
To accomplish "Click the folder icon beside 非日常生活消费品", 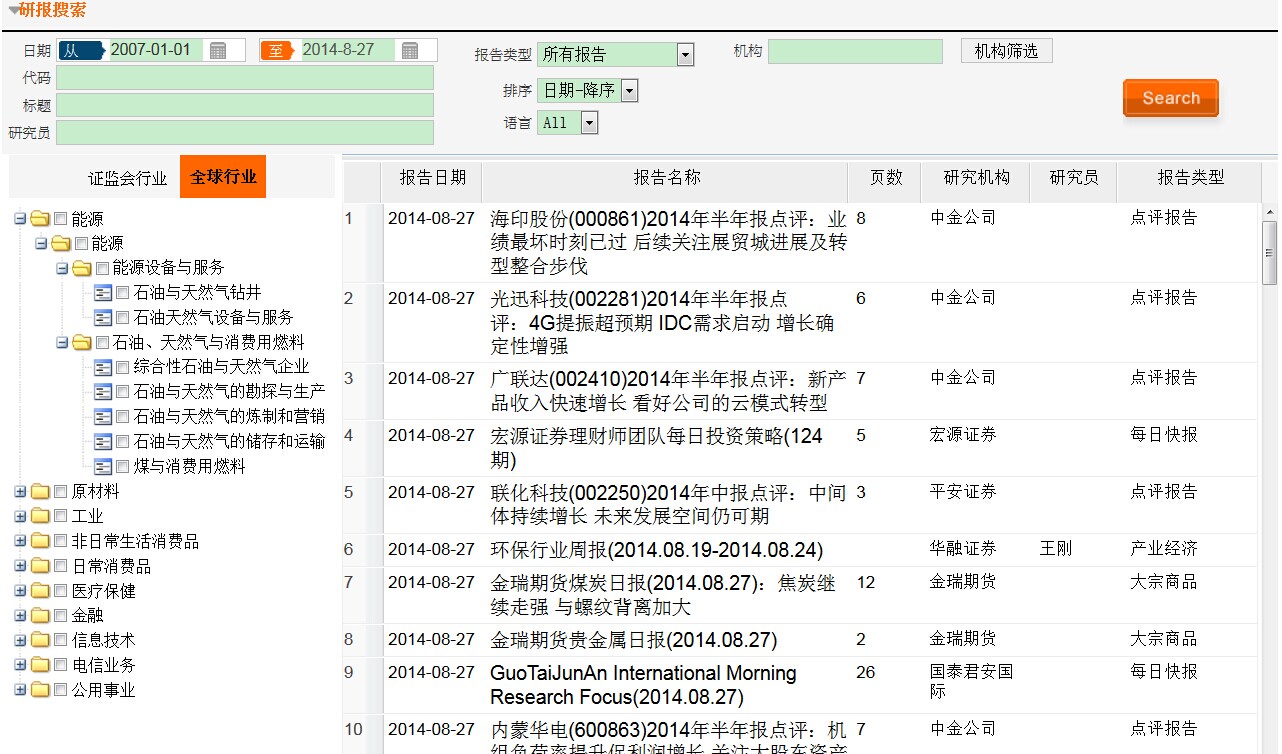I will point(40,541).
